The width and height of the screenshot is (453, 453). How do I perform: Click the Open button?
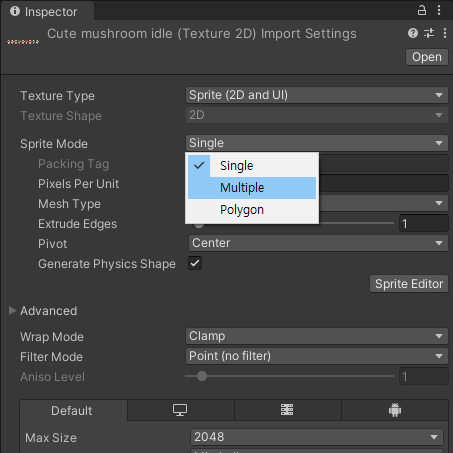pyautogui.click(x=427, y=57)
